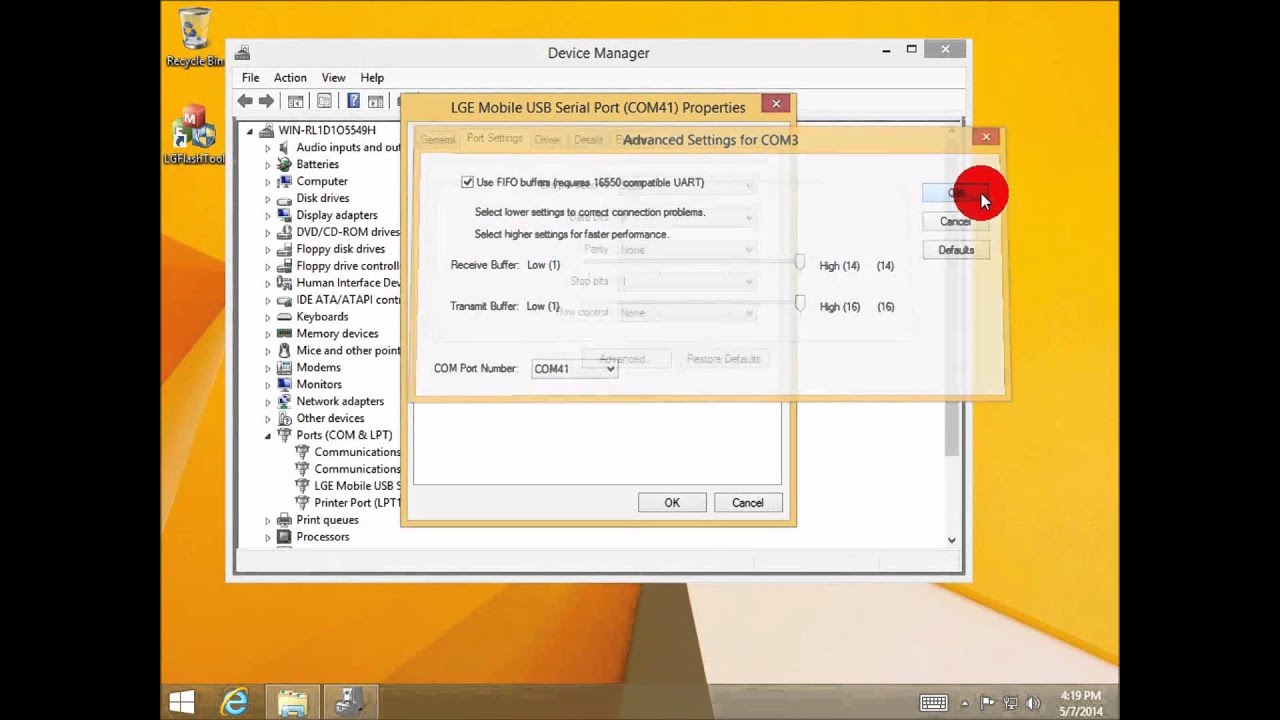Click the Forward arrow in Device Manager toolbar
This screenshot has width=1280, height=720.
(266, 101)
